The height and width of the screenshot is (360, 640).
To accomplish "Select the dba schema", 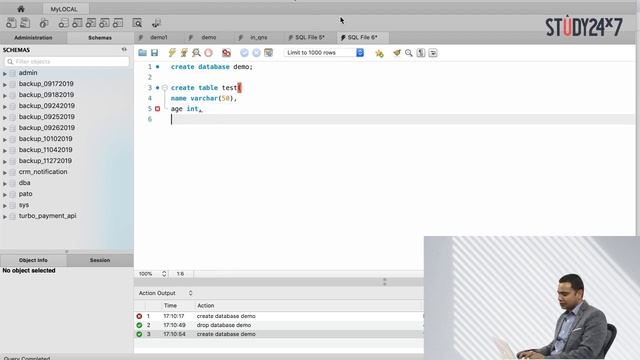I will pyautogui.click(x=24, y=183).
